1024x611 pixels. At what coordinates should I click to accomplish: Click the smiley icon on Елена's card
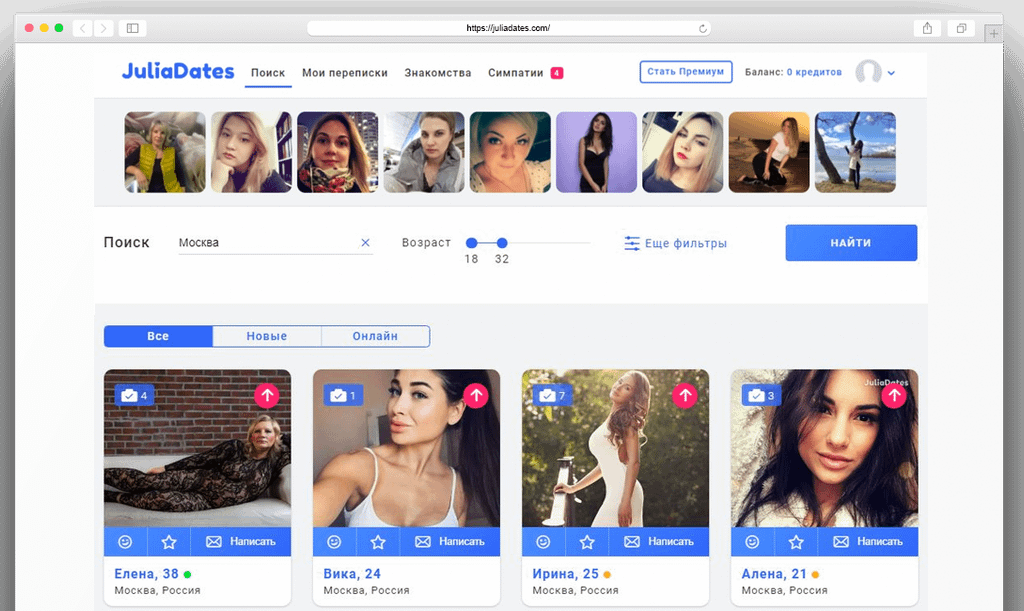click(x=125, y=542)
